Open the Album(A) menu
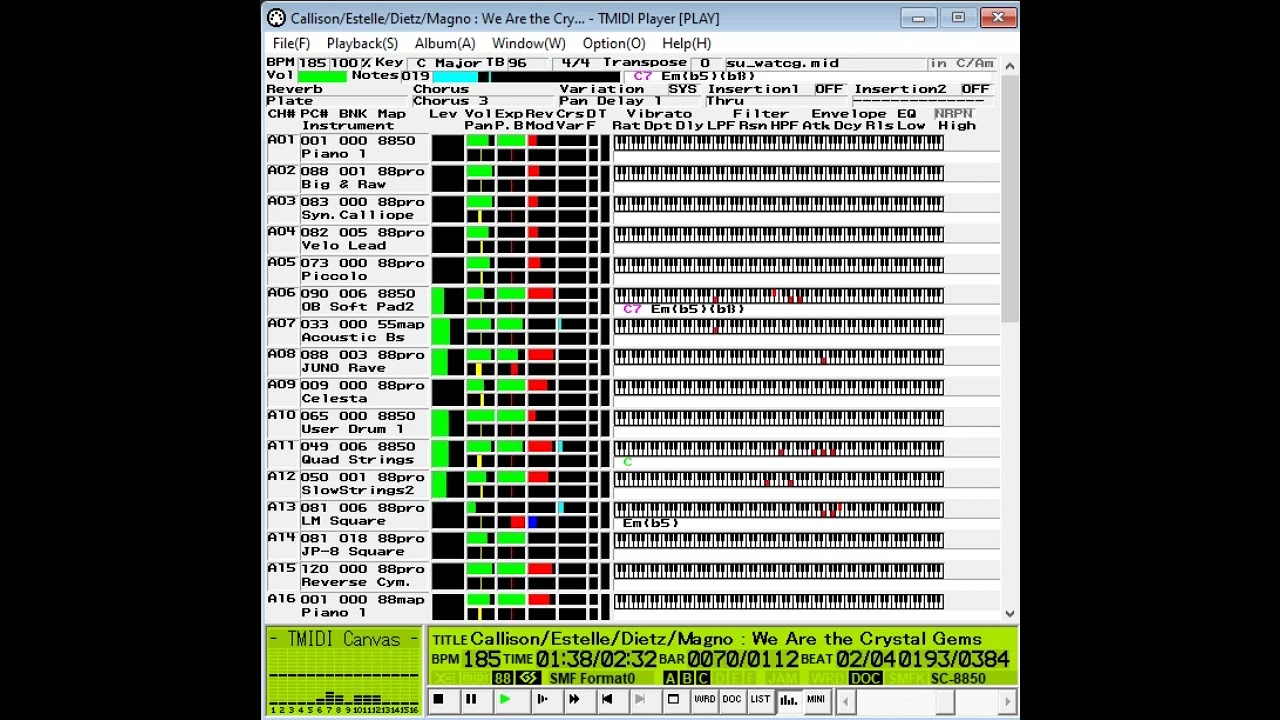The height and width of the screenshot is (720, 1280). 445,43
